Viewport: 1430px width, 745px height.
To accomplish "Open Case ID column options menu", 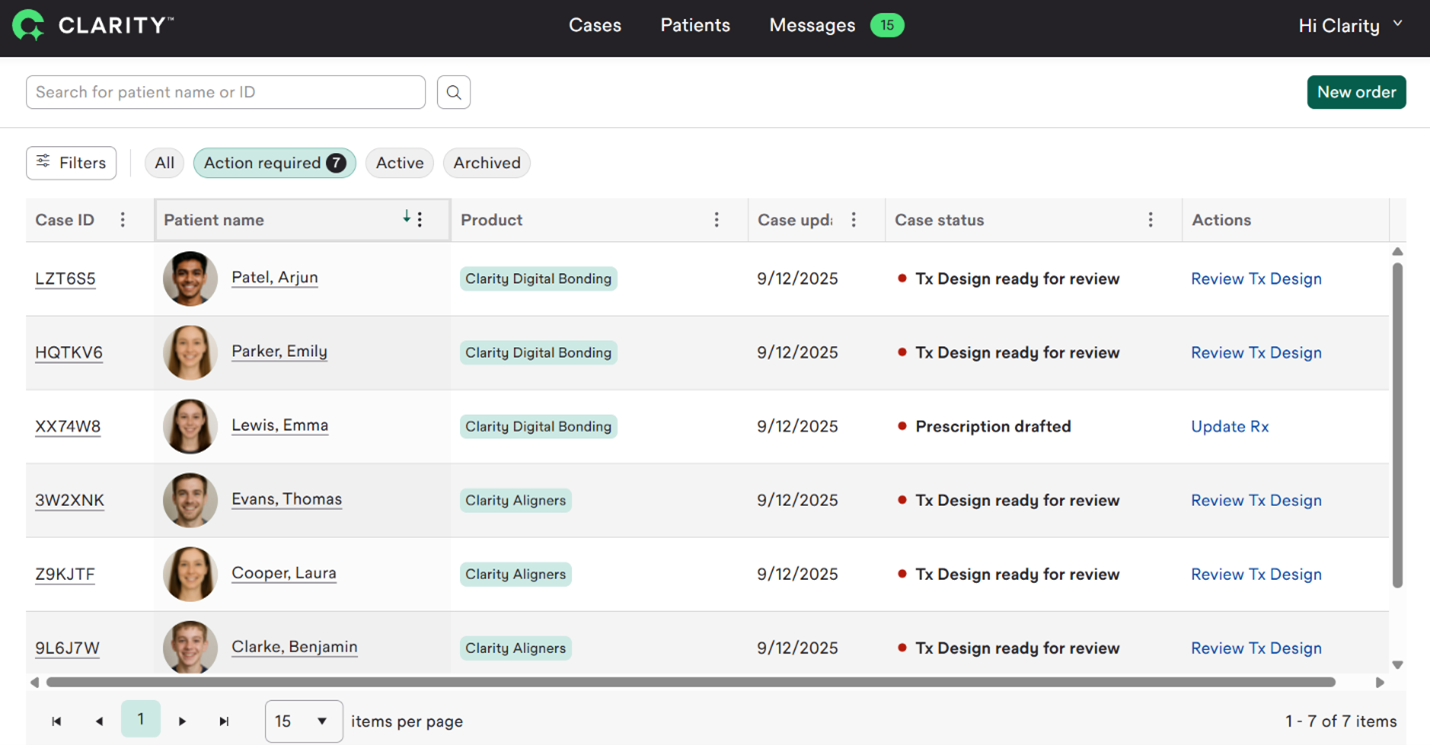I will point(123,220).
